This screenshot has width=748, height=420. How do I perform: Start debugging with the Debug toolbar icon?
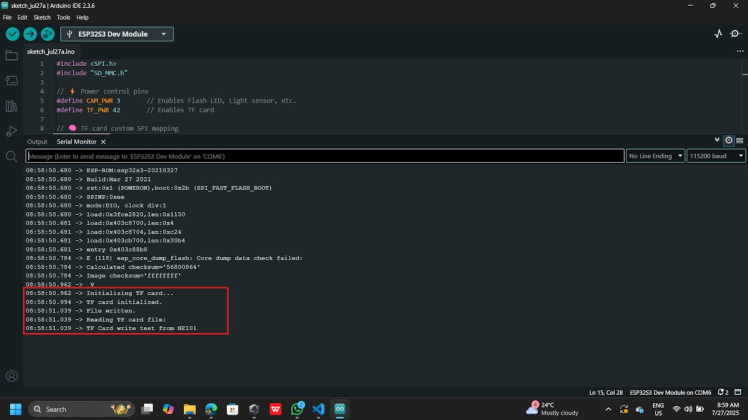pyautogui.click(x=48, y=34)
